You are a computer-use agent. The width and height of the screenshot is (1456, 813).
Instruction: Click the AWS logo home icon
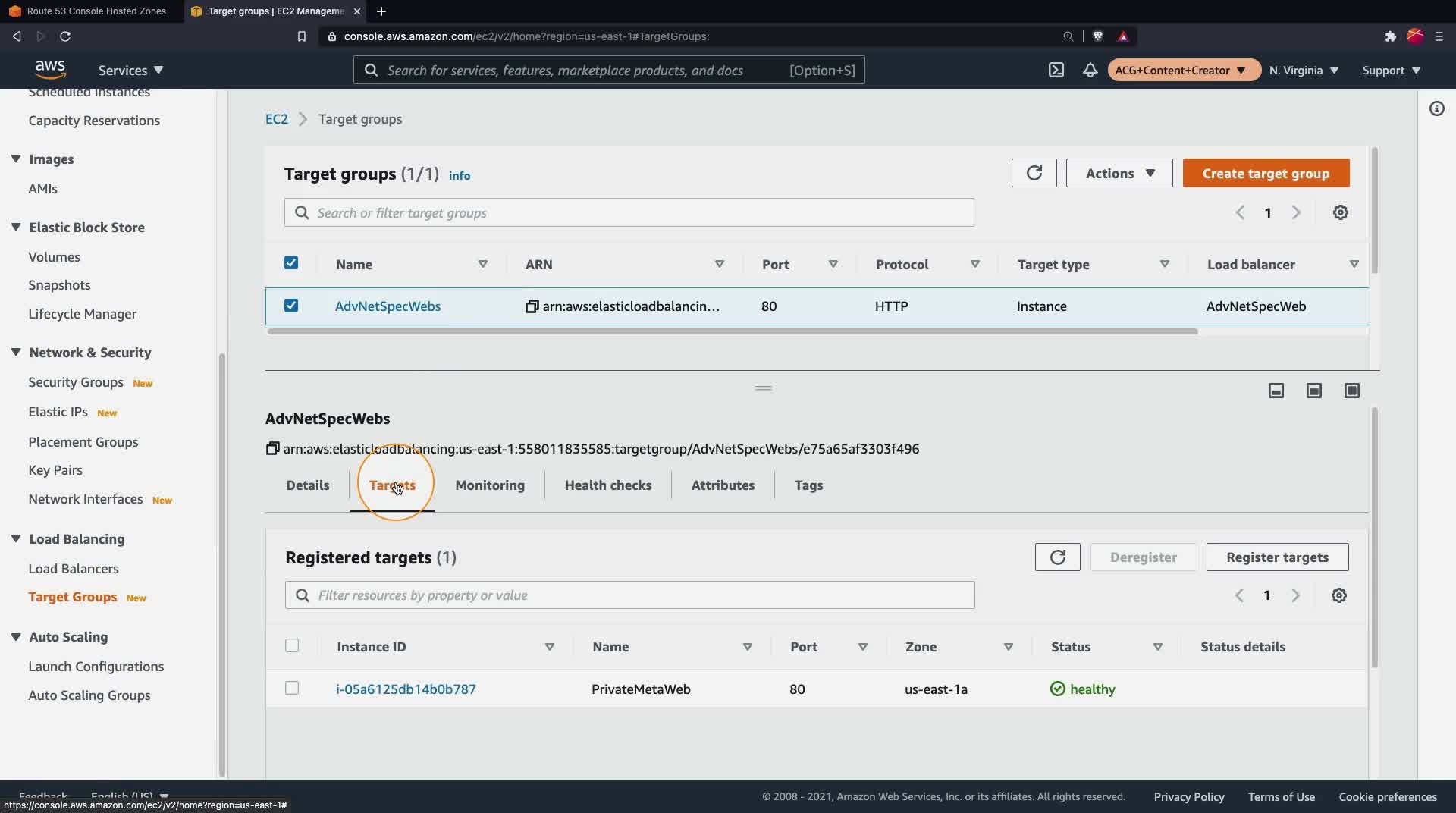click(x=50, y=70)
